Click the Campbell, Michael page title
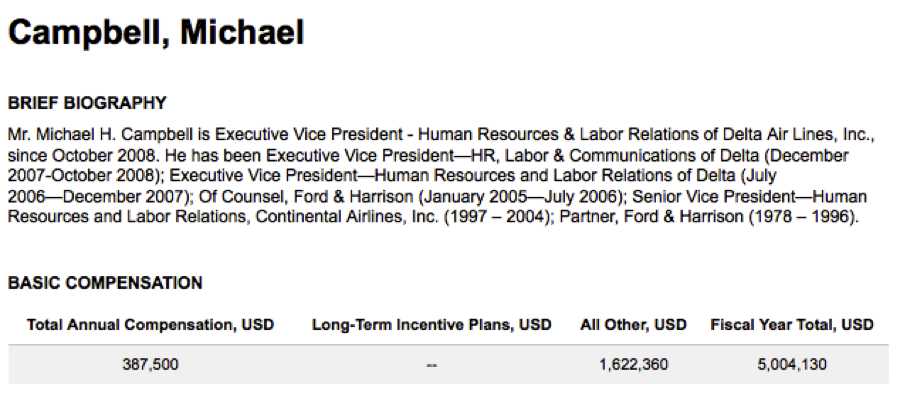The width and height of the screenshot is (900, 411). pyautogui.click(x=156, y=33)
